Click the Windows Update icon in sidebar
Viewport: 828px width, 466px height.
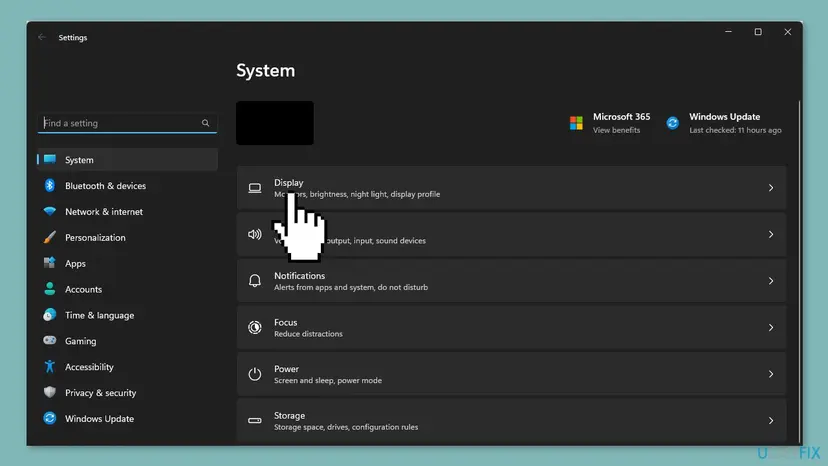tap(50, 418)
